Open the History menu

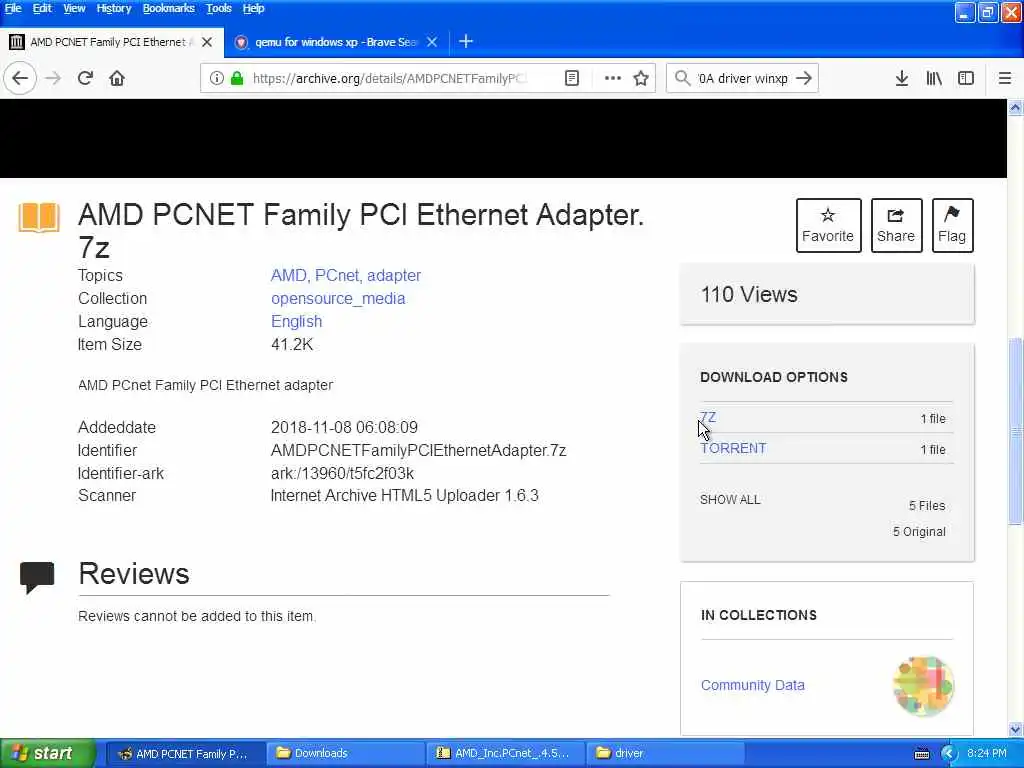pos(114,8)
